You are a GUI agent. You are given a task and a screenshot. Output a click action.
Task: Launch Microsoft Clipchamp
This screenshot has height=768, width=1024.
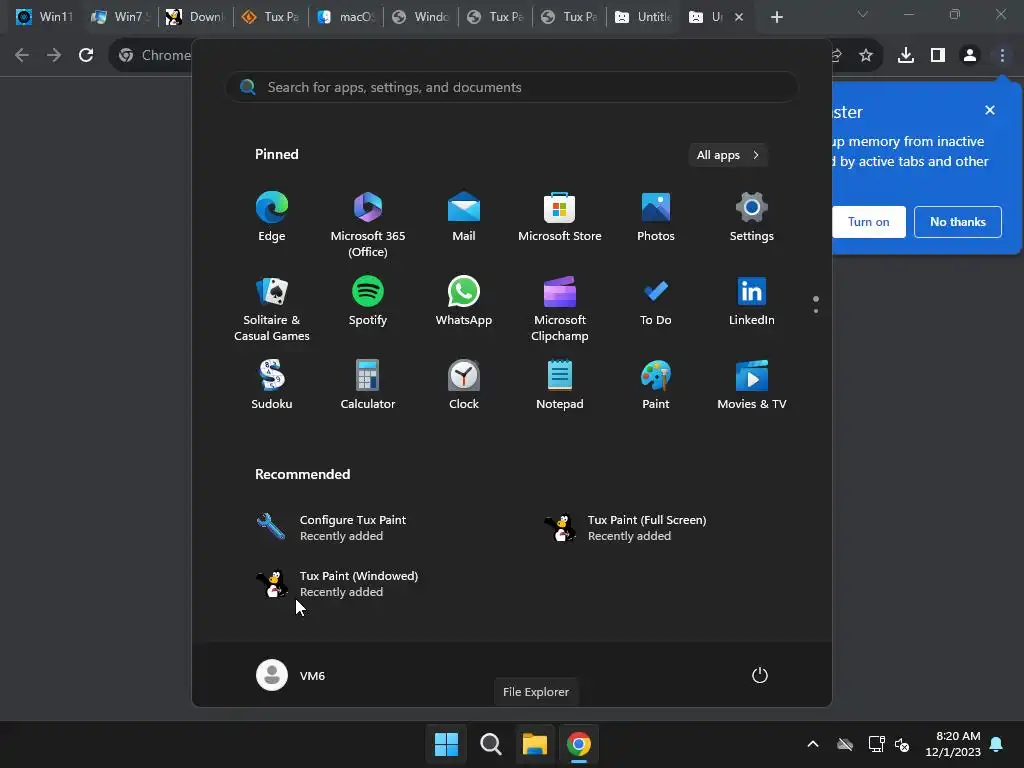[560, 308]
